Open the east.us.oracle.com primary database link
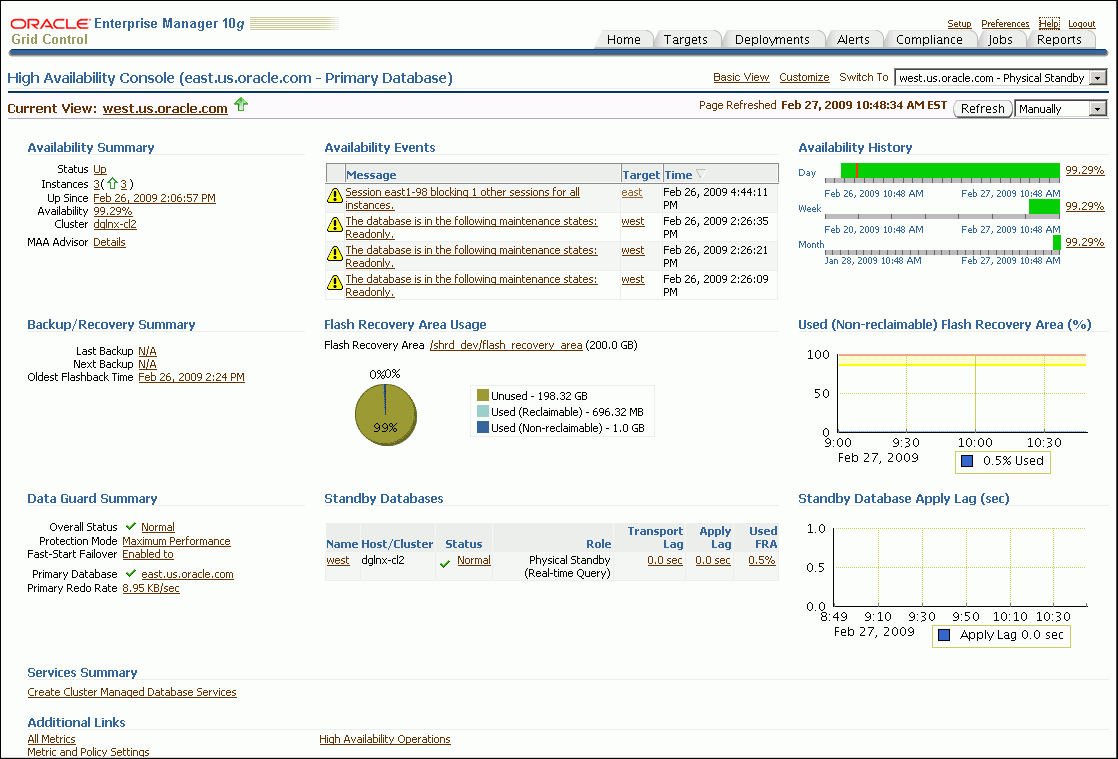The image size is (1118, 759). [187, 574]
